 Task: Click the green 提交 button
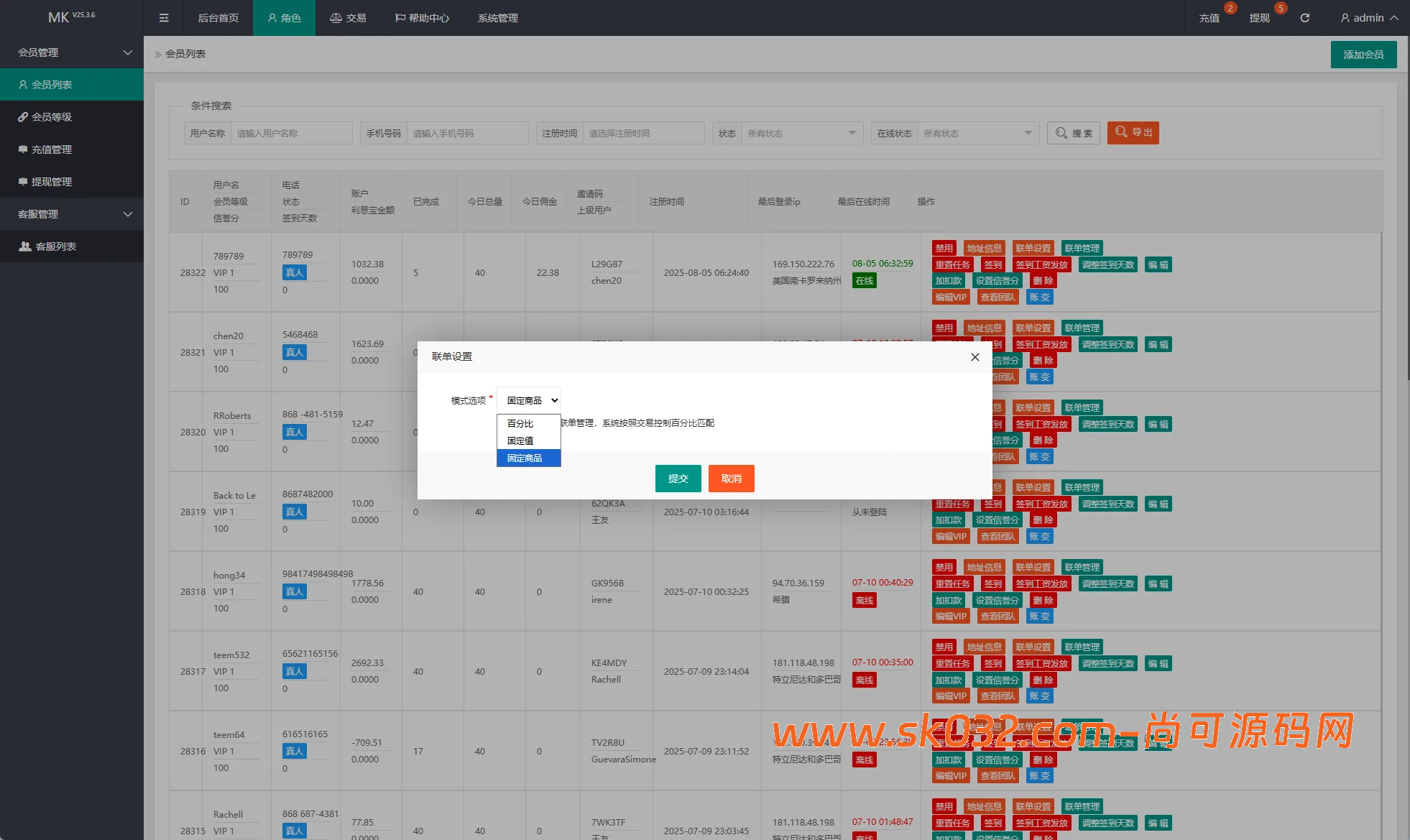point(678,479)
